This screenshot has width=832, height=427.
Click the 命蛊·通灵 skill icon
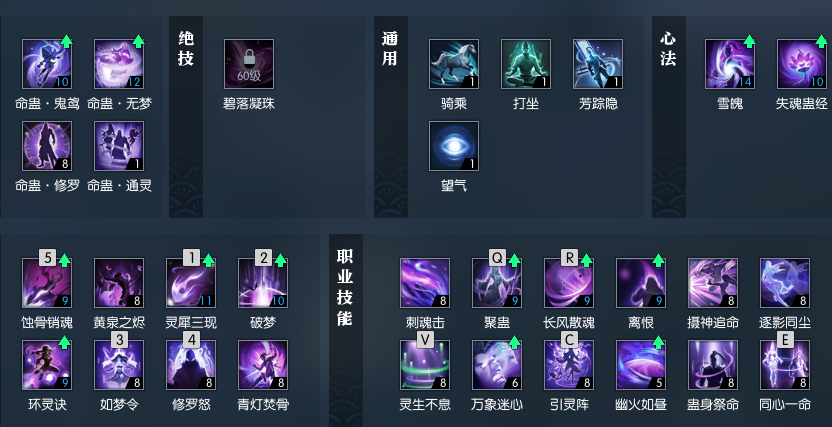[119, 146]
